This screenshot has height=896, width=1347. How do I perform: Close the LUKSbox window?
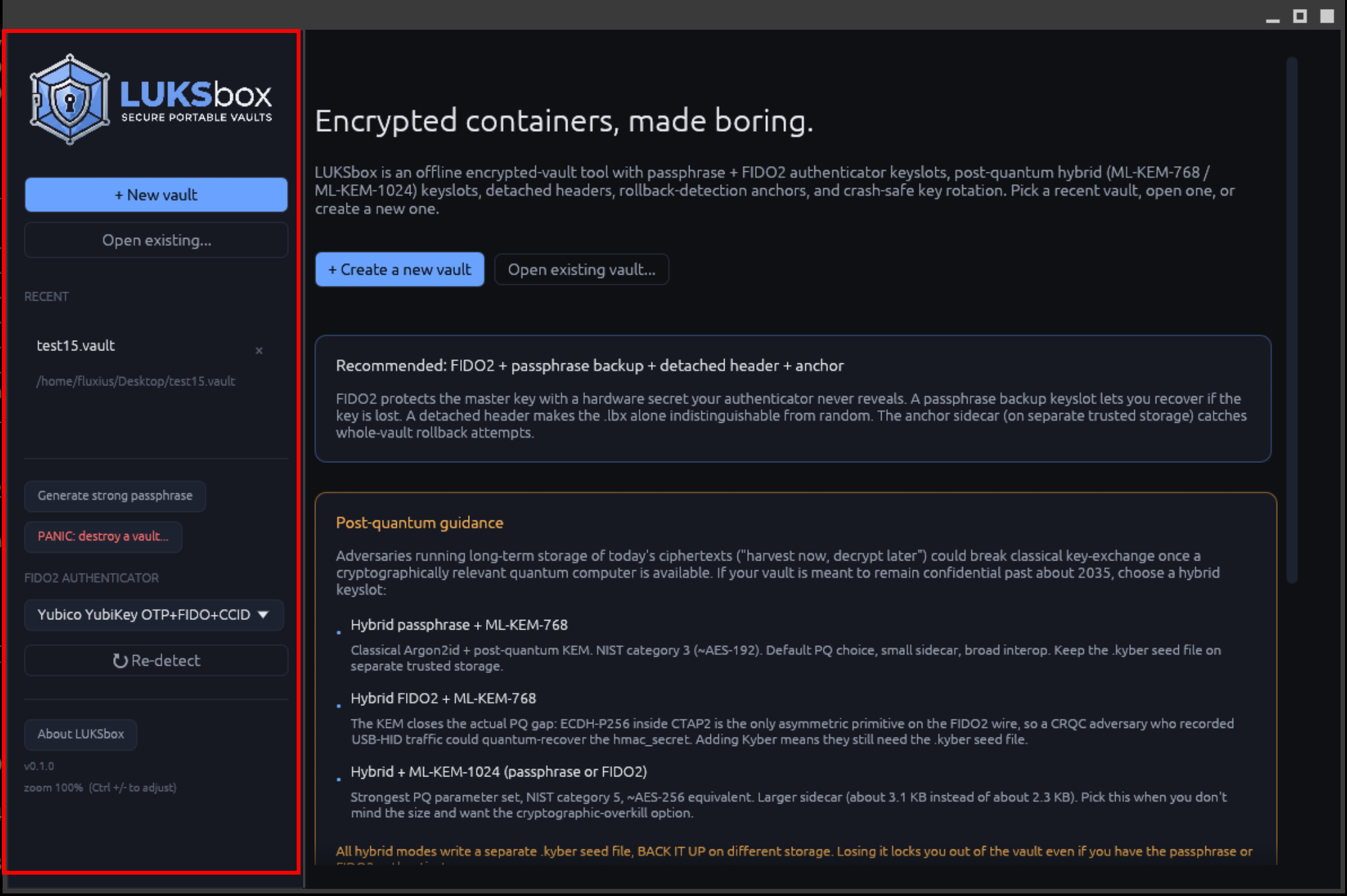1327,16
